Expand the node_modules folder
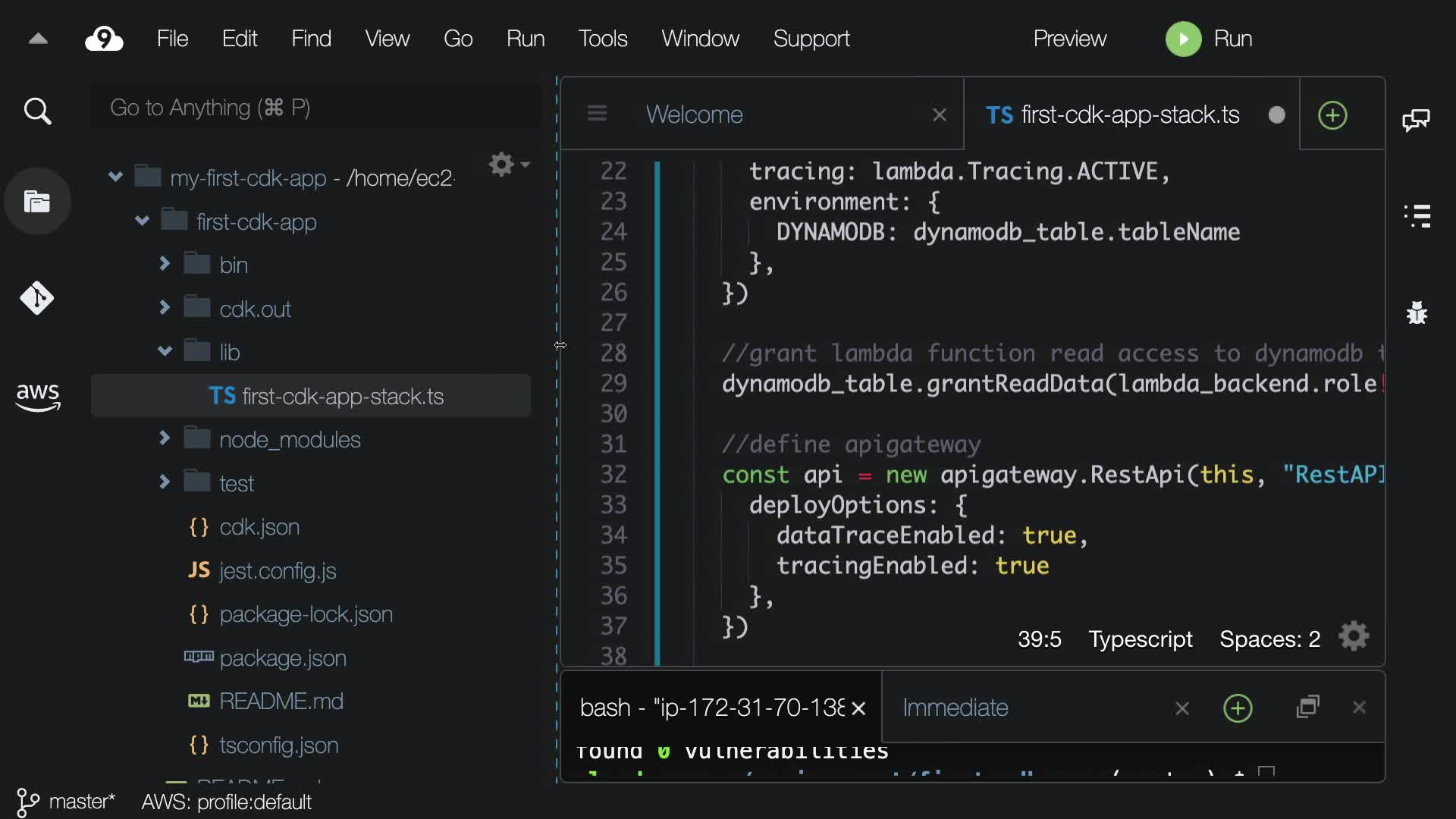This screenshot has height=819, width=1456. coord(165,438)
